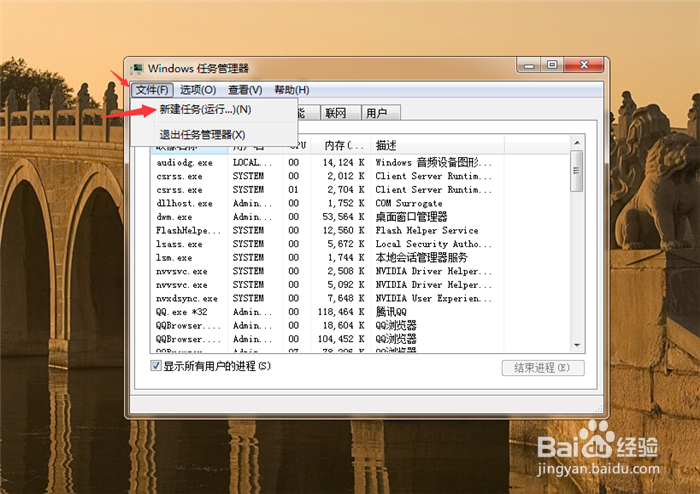Click the process list scroll down arrow
The width and height of the screenshot is (700, 494).
point(577,345)
